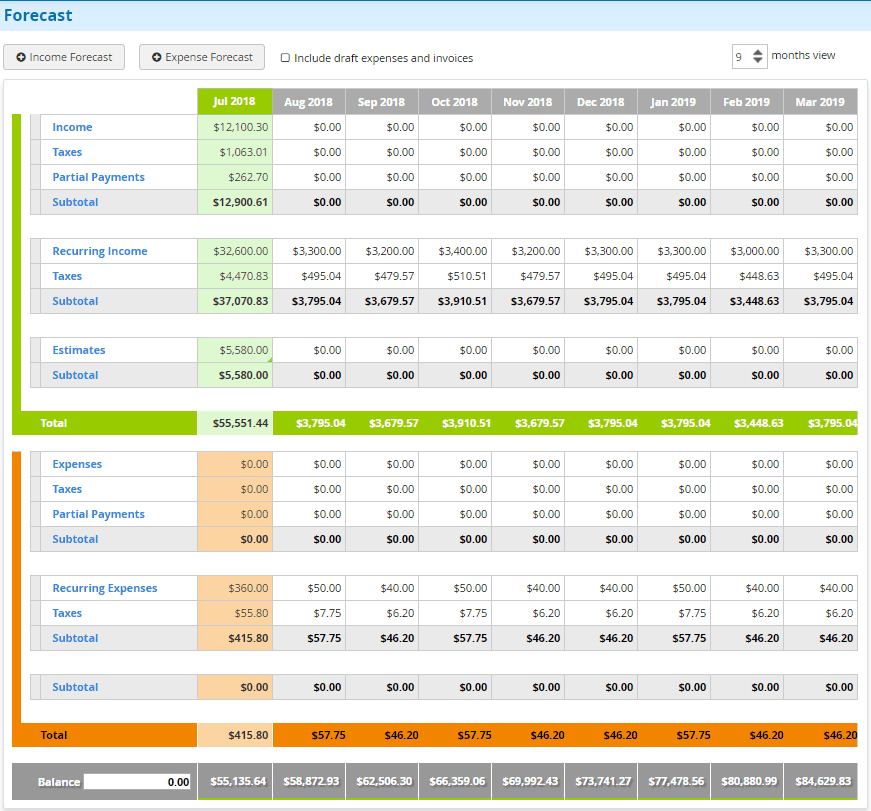Click the $360.00 recurring expenses cell
Image resolution: width=871 pixels, height=811 pixels.
pyautogui.click(x=235, y=588)
